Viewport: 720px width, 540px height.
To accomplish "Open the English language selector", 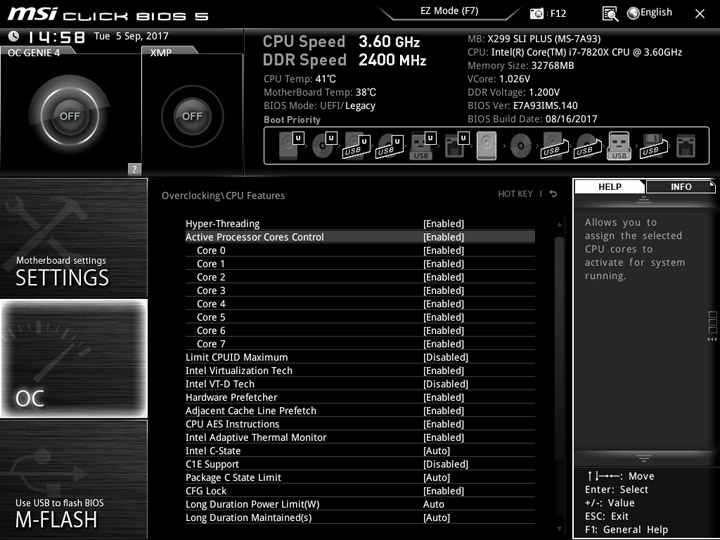I will click(x=650, y=13).
